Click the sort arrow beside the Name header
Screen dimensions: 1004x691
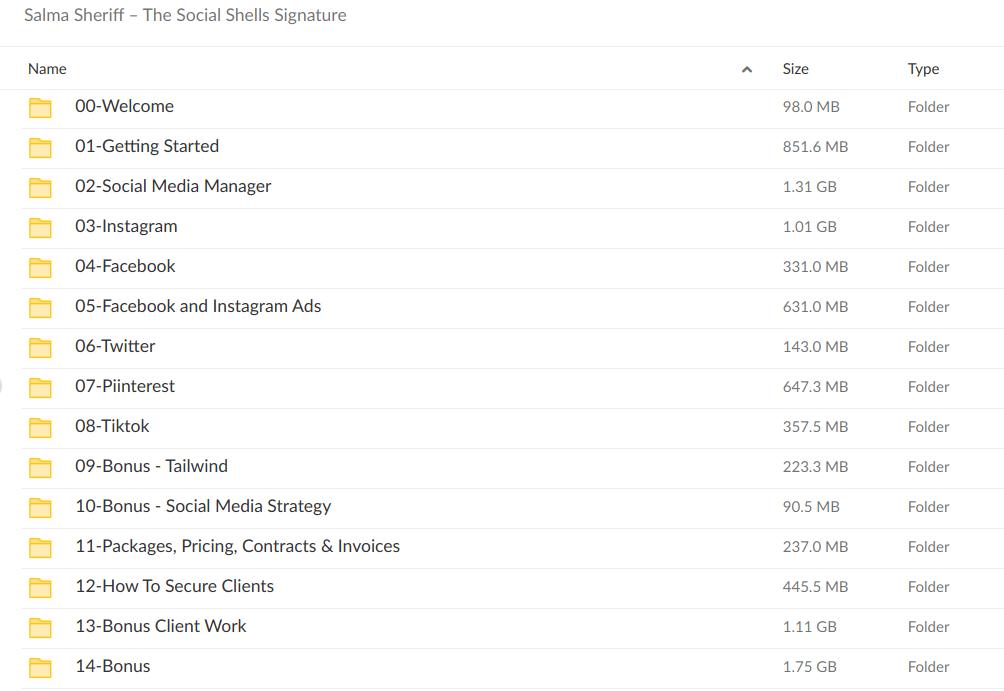(x=747, y=69)
